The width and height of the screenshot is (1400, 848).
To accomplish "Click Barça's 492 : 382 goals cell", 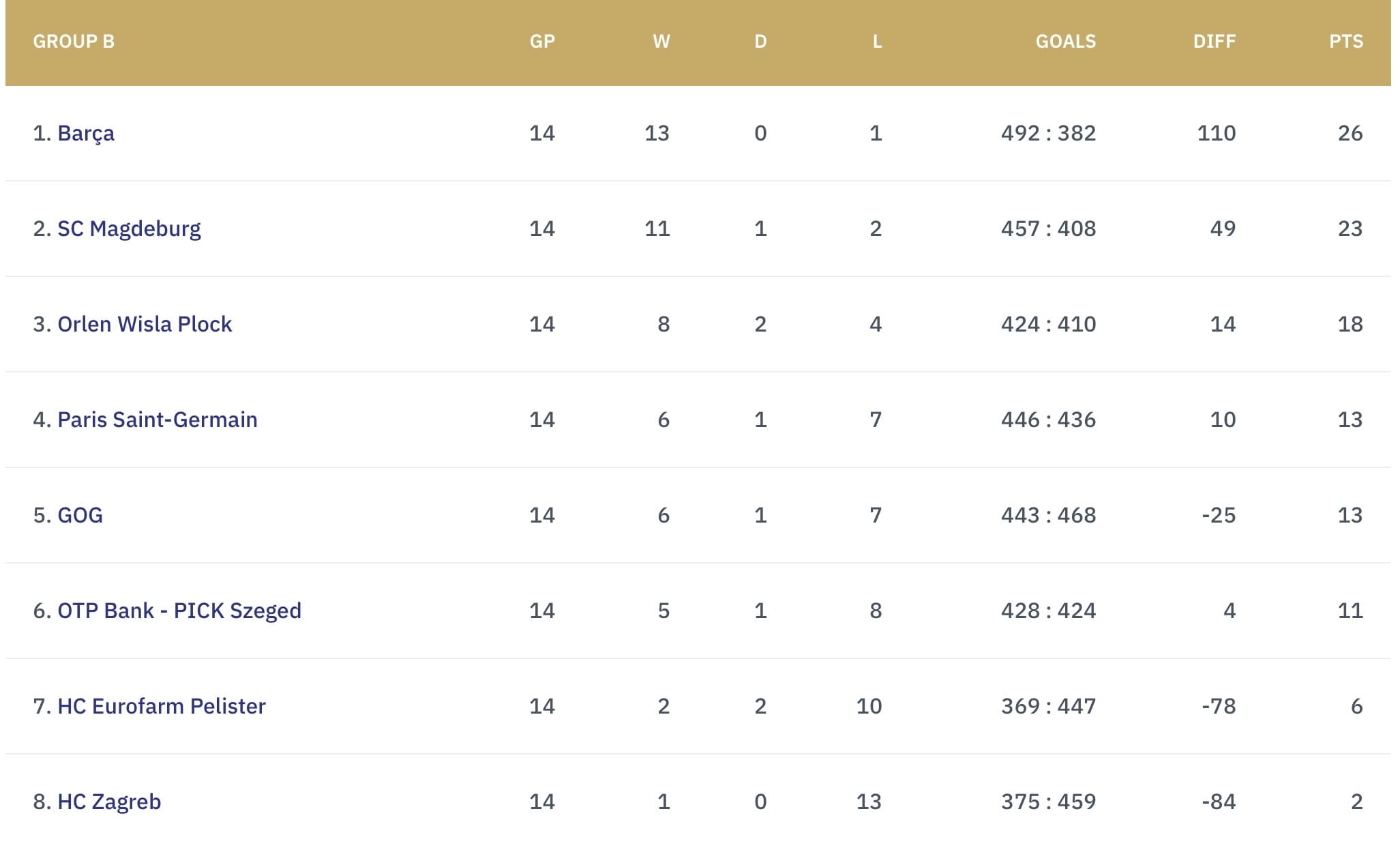I will click(x=1048, y=133).
